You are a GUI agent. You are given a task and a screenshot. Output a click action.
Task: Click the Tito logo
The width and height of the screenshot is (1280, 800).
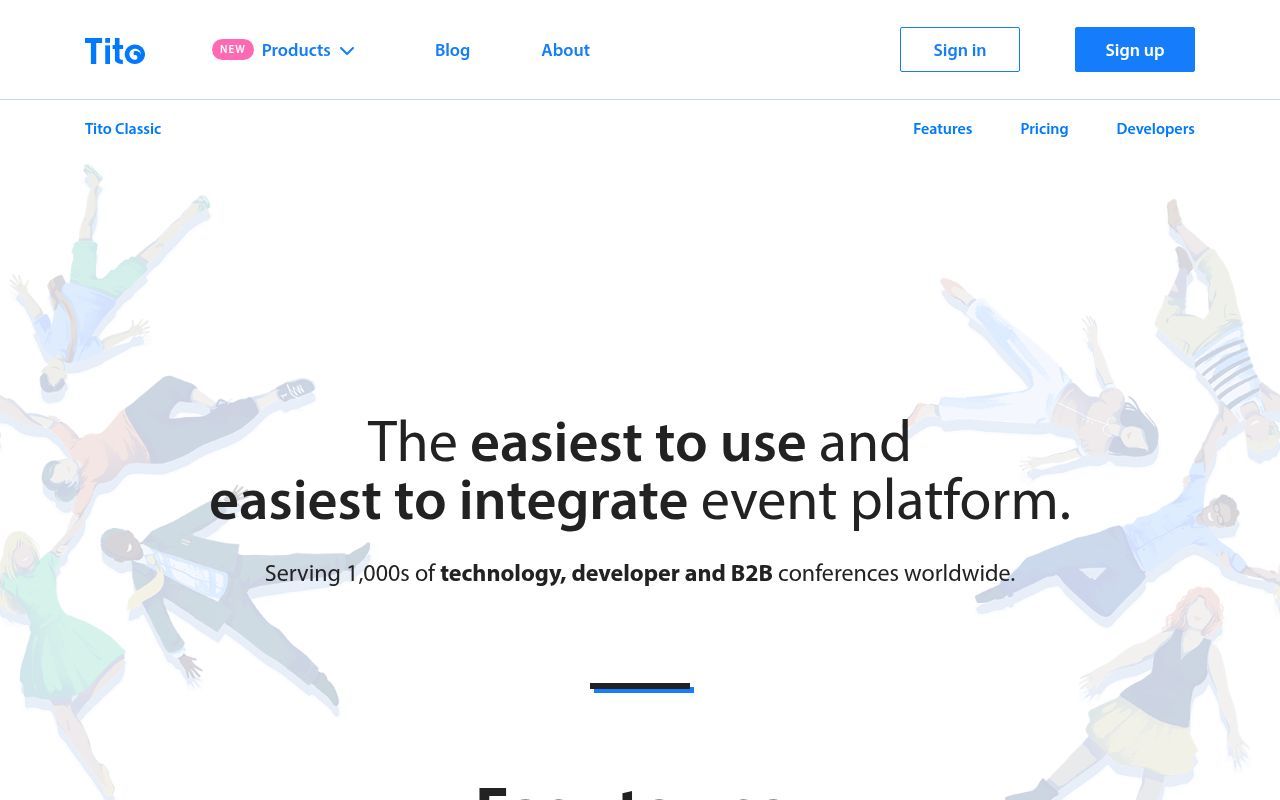115,50
